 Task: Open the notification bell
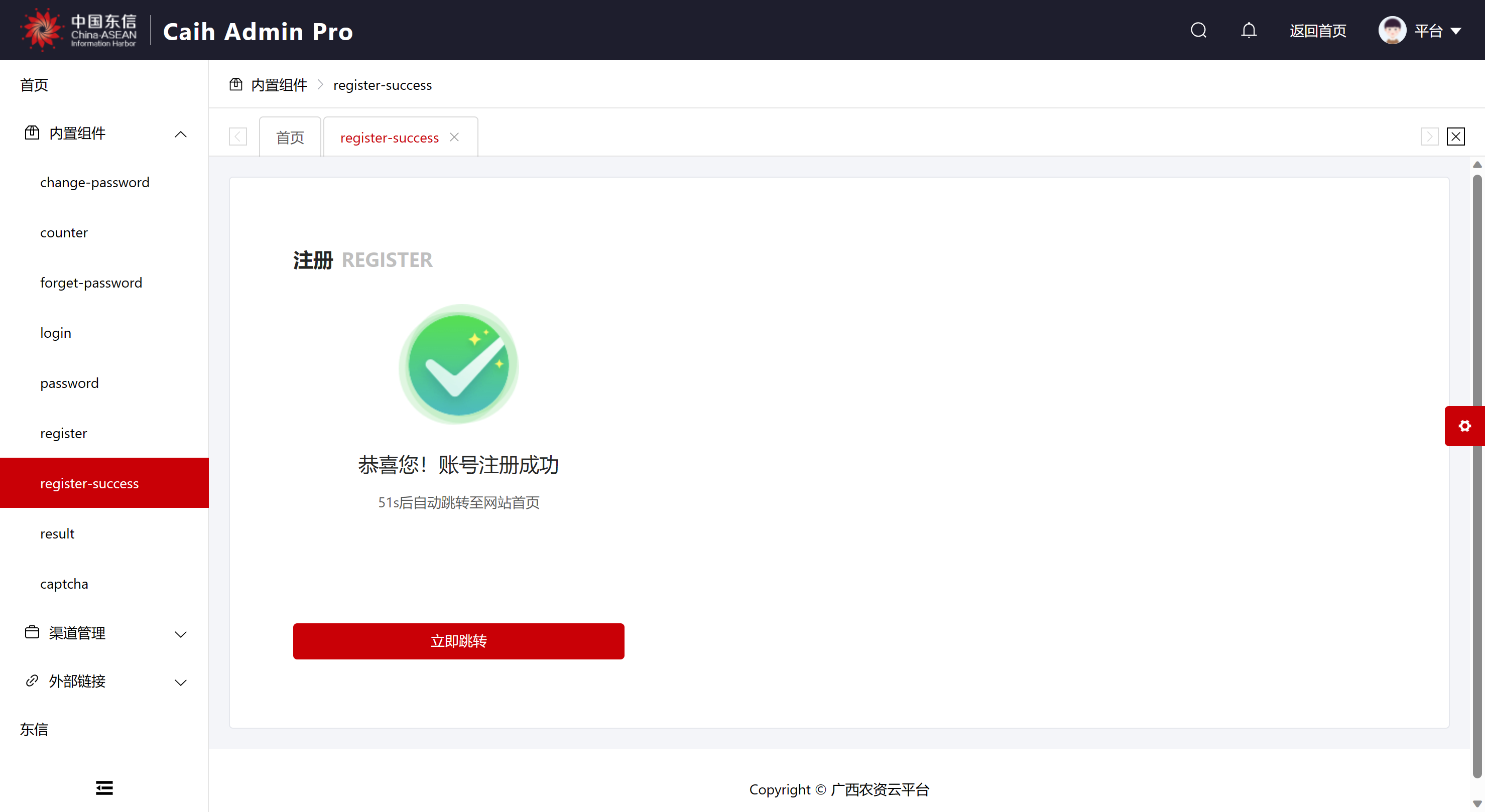click(1249, 30)
